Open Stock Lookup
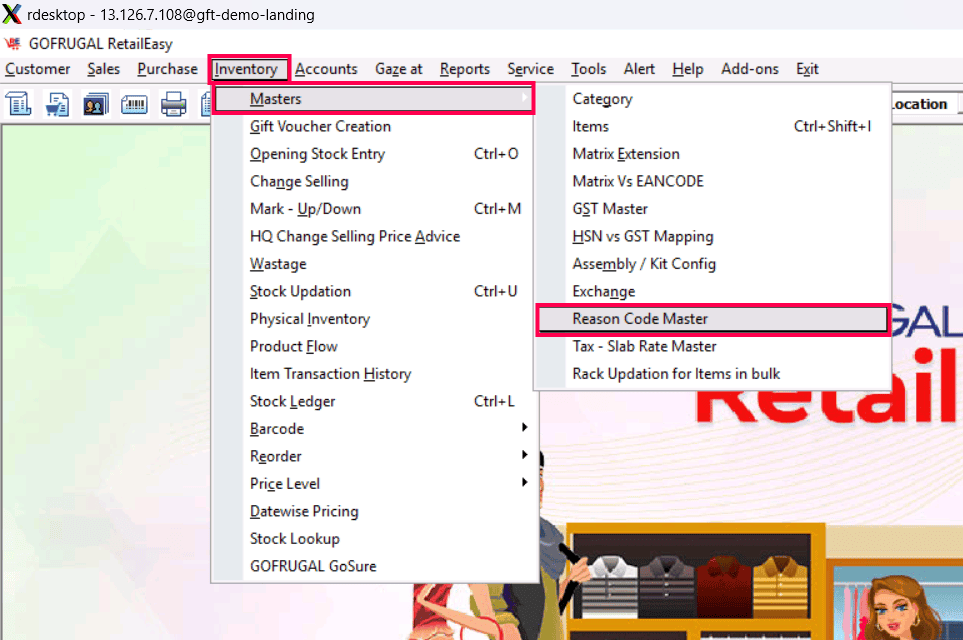Image resolution: width=963 pixels, height=640 pixels. click(374, 539)
